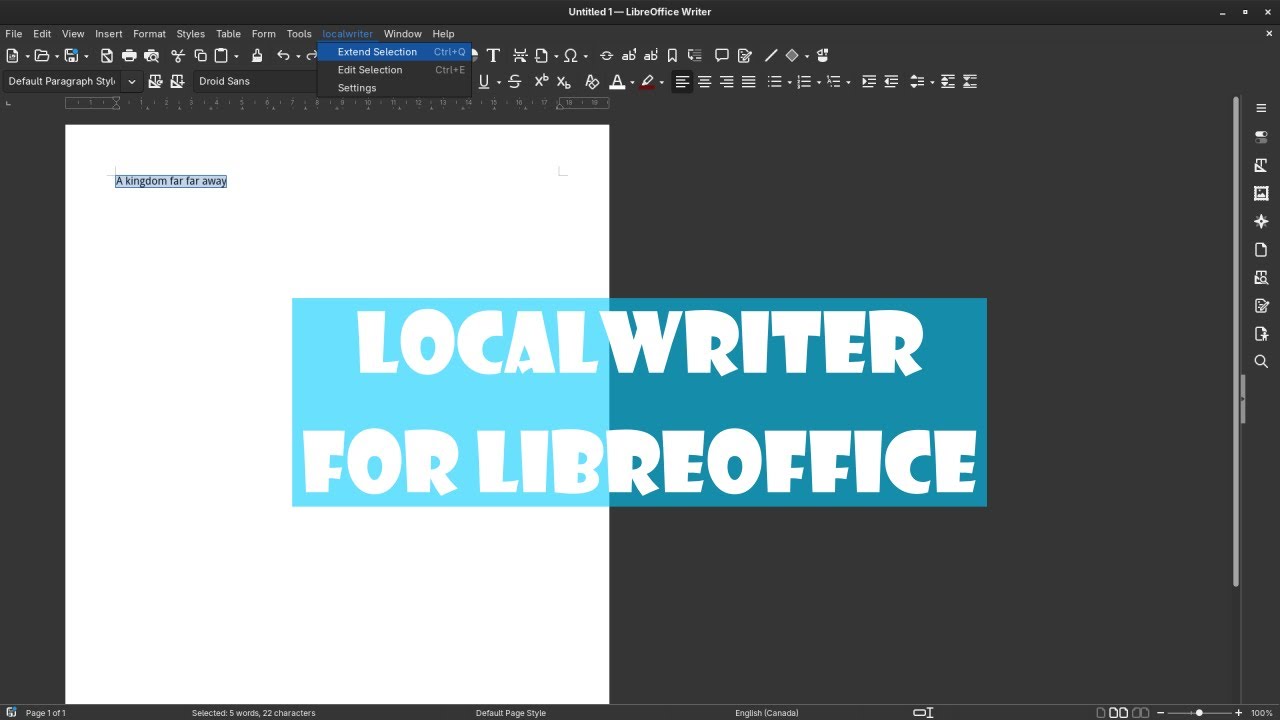Screen dimensions: 1280x720
Task: Increase paragraph indent
Action: point(868,82)
